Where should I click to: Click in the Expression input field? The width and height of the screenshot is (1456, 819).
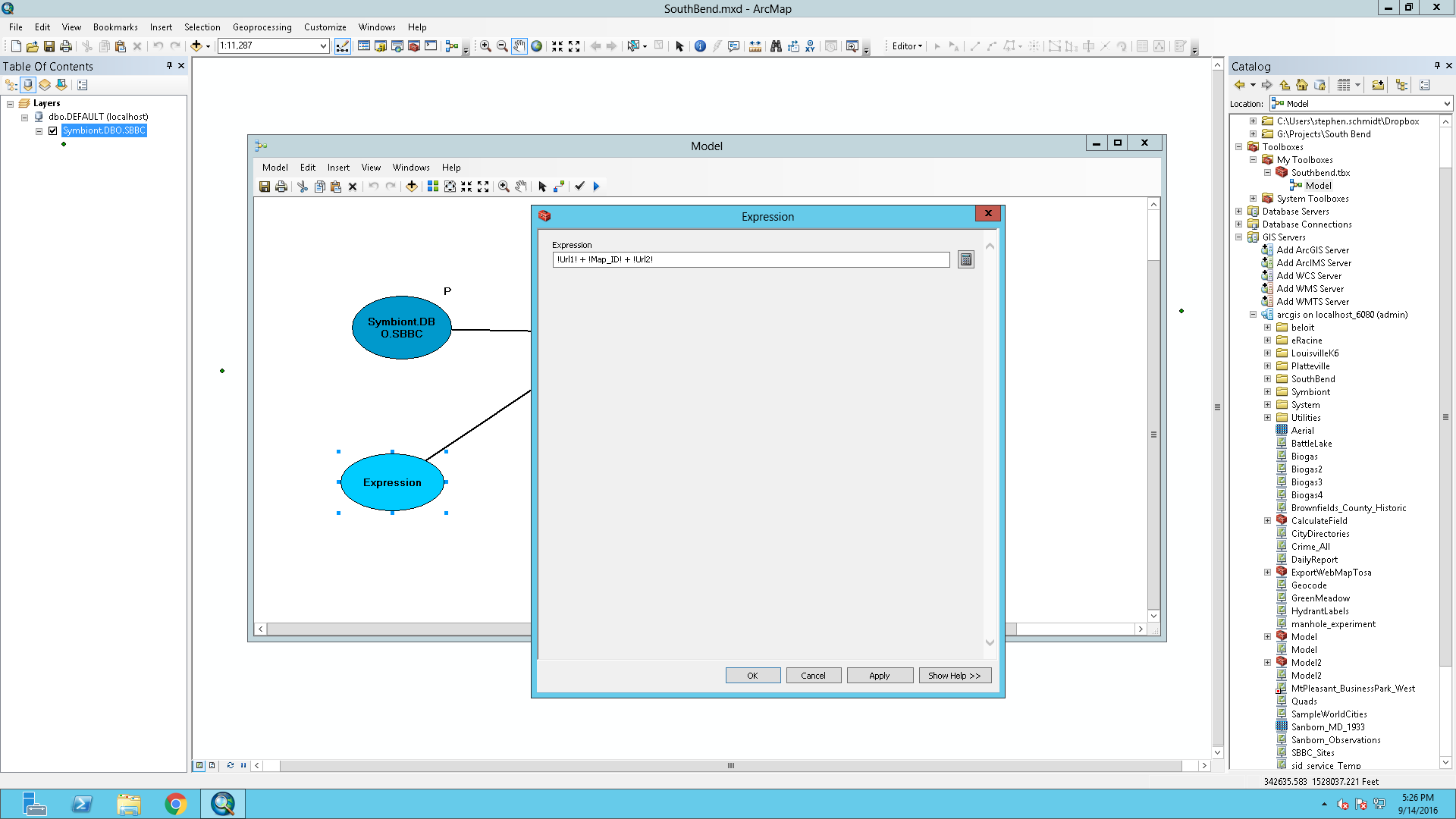point(751,260)
